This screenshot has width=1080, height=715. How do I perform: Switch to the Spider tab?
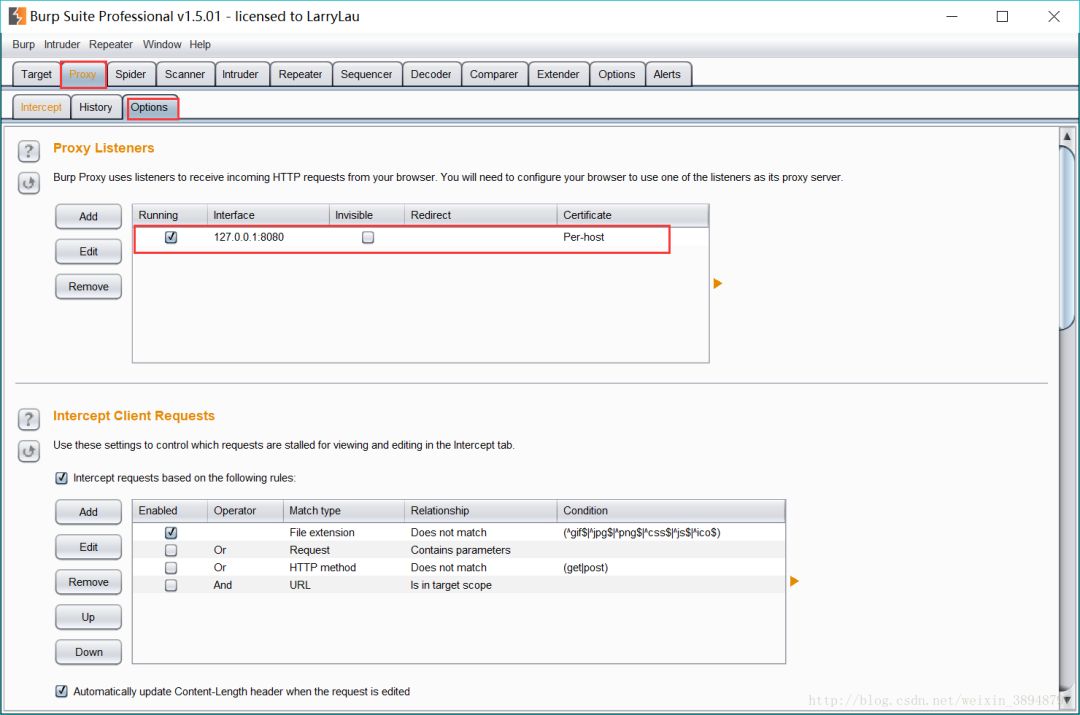[131, 74]
